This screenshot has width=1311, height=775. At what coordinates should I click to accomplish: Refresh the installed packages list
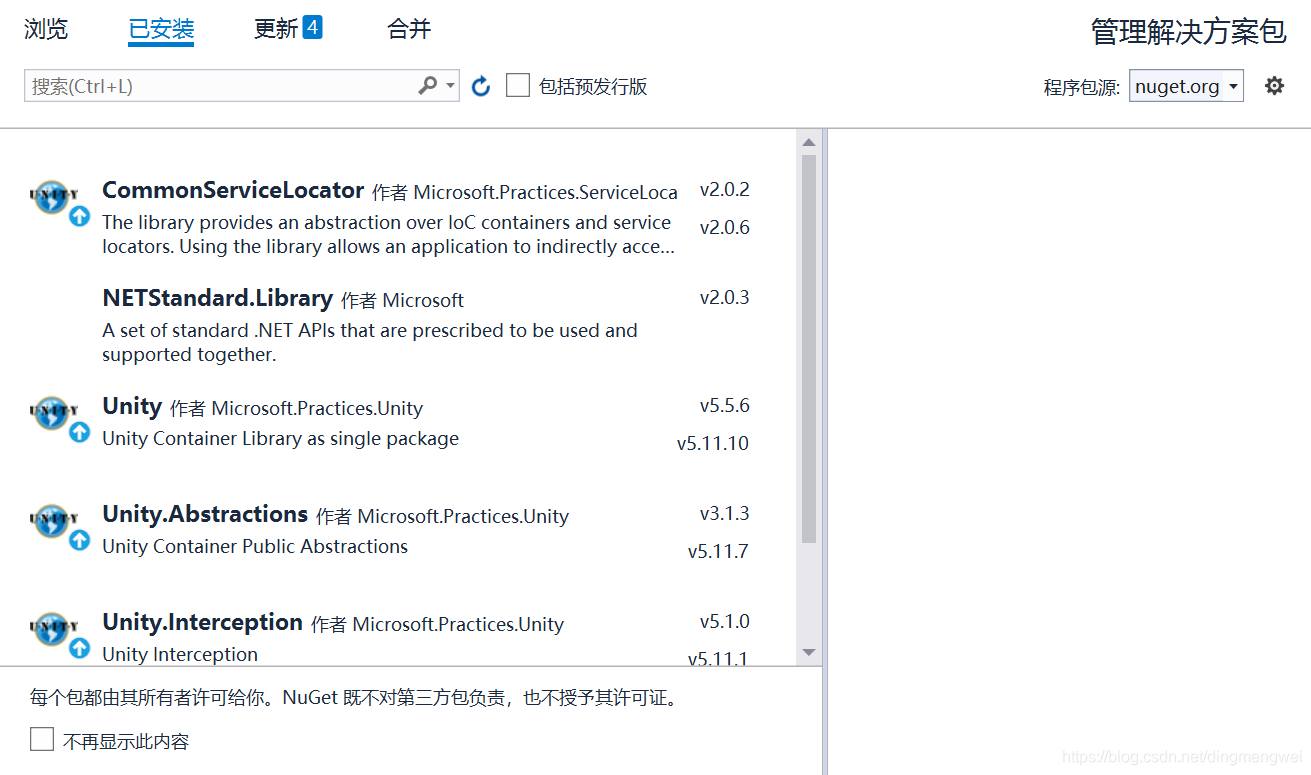[480, 85]
